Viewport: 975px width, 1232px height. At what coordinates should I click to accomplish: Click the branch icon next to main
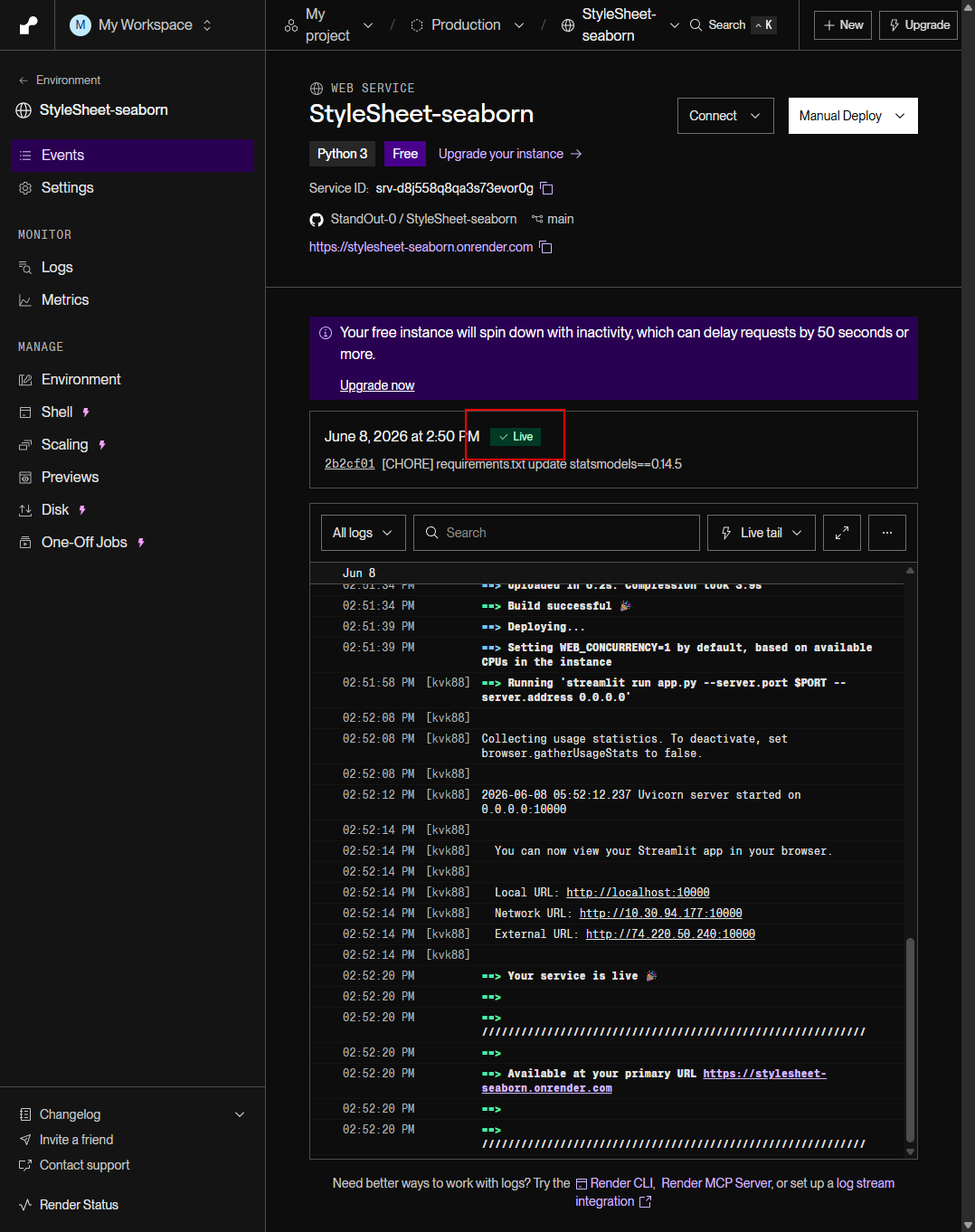click(537, 219)
